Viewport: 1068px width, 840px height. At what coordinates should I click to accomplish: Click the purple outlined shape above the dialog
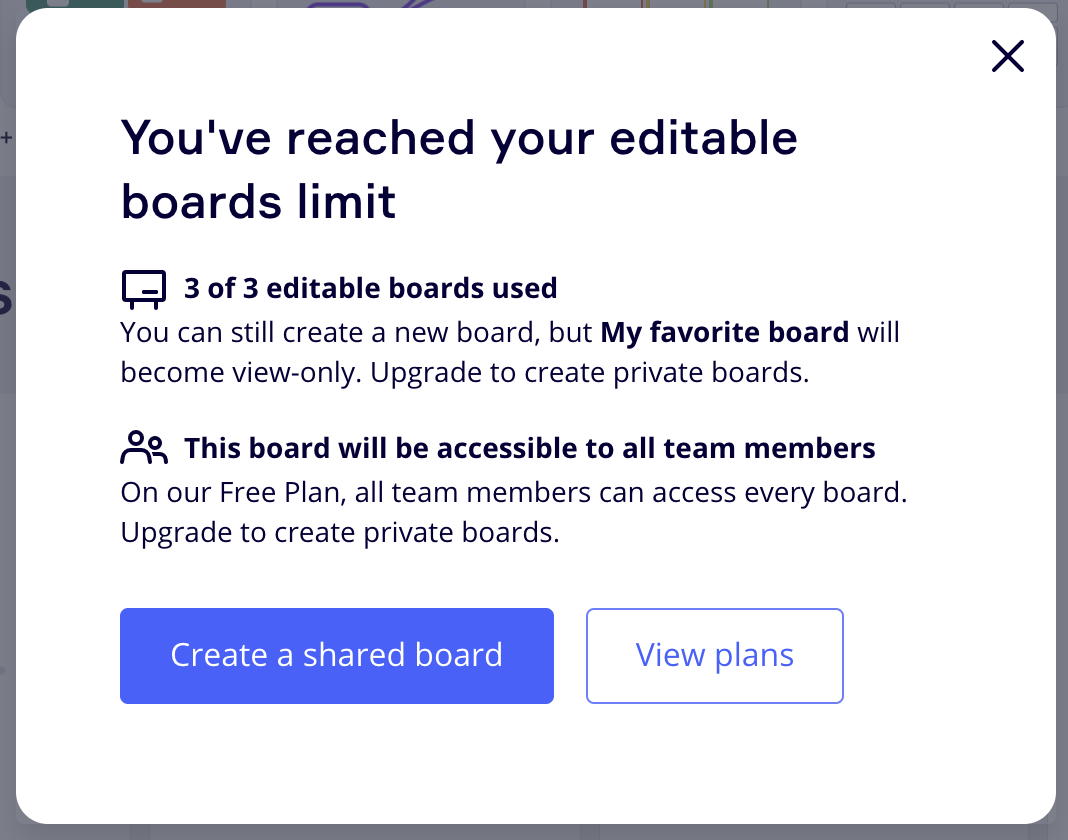pyautogui.click(x=340, y=6)
